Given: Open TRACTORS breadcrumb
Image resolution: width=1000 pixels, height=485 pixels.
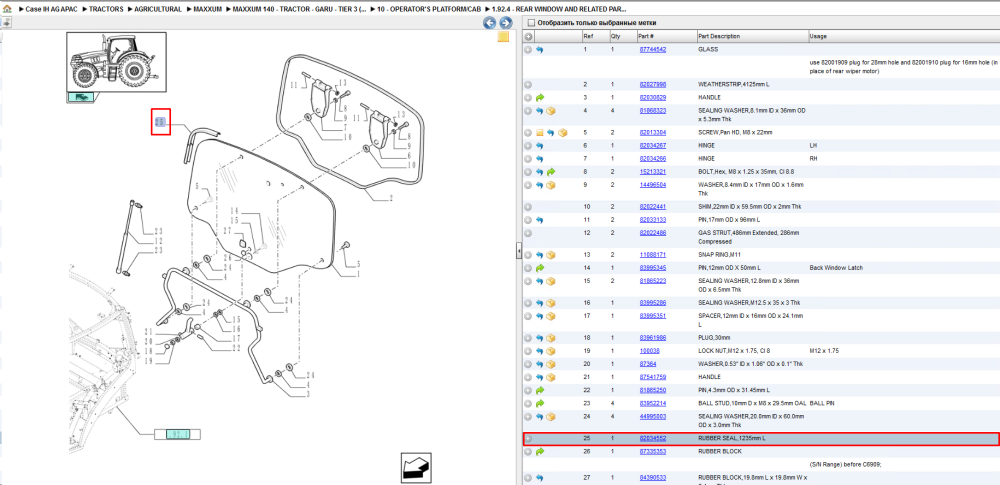Looking at the screenshot, I should pyautogui.click(x=106, y=10).
